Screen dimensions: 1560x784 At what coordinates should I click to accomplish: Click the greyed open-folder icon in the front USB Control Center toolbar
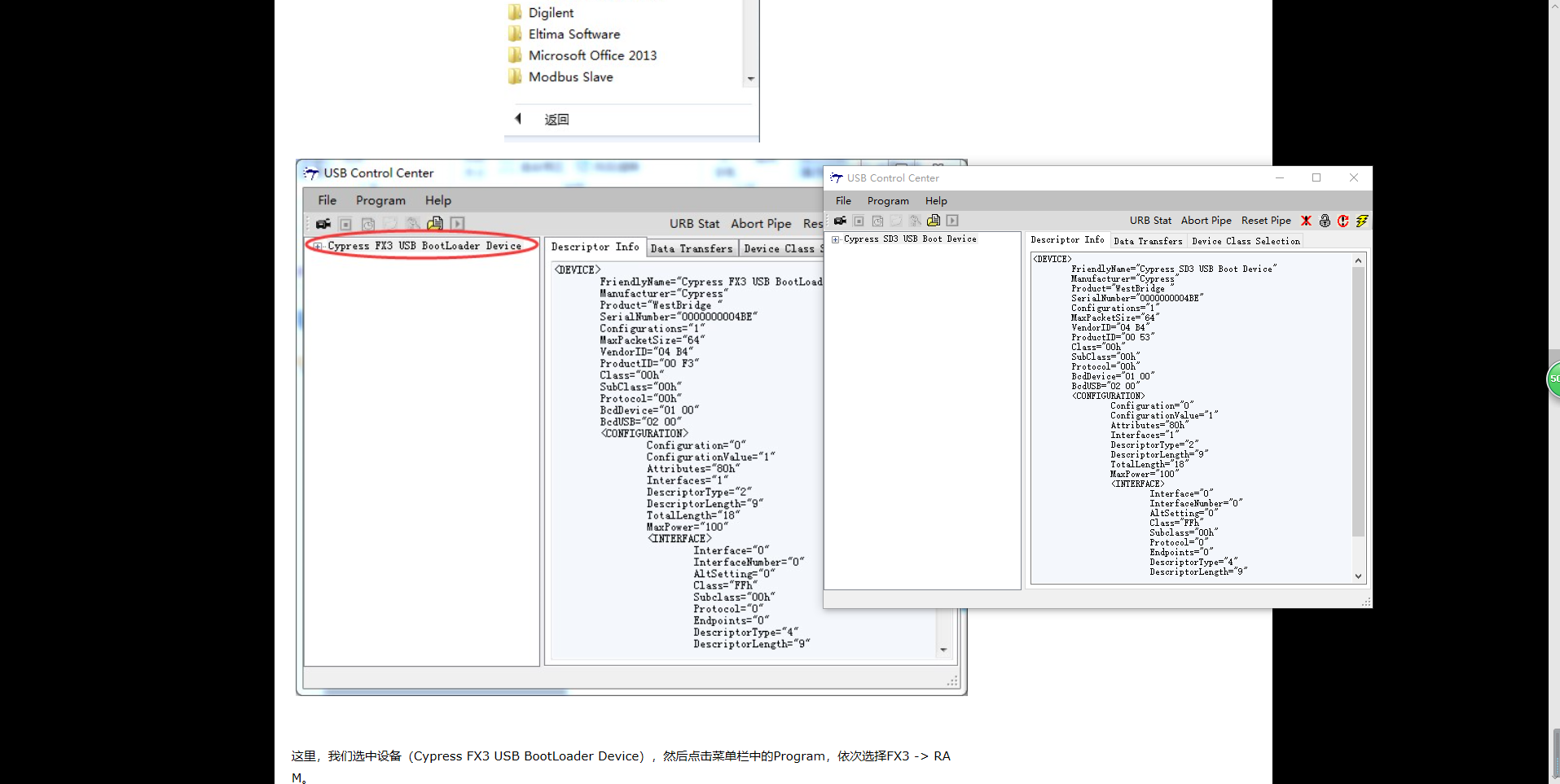coord(896,221)
